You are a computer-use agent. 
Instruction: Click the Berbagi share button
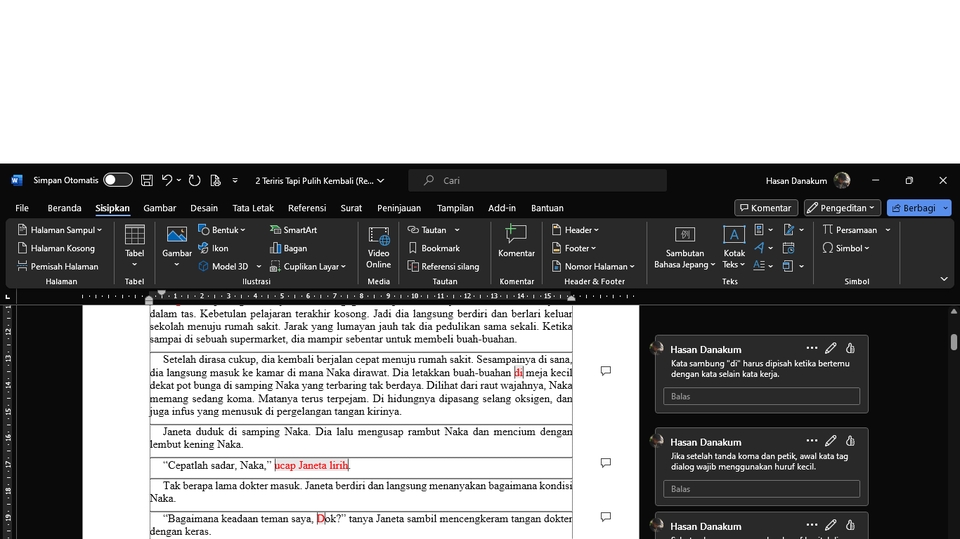[914, 208]
